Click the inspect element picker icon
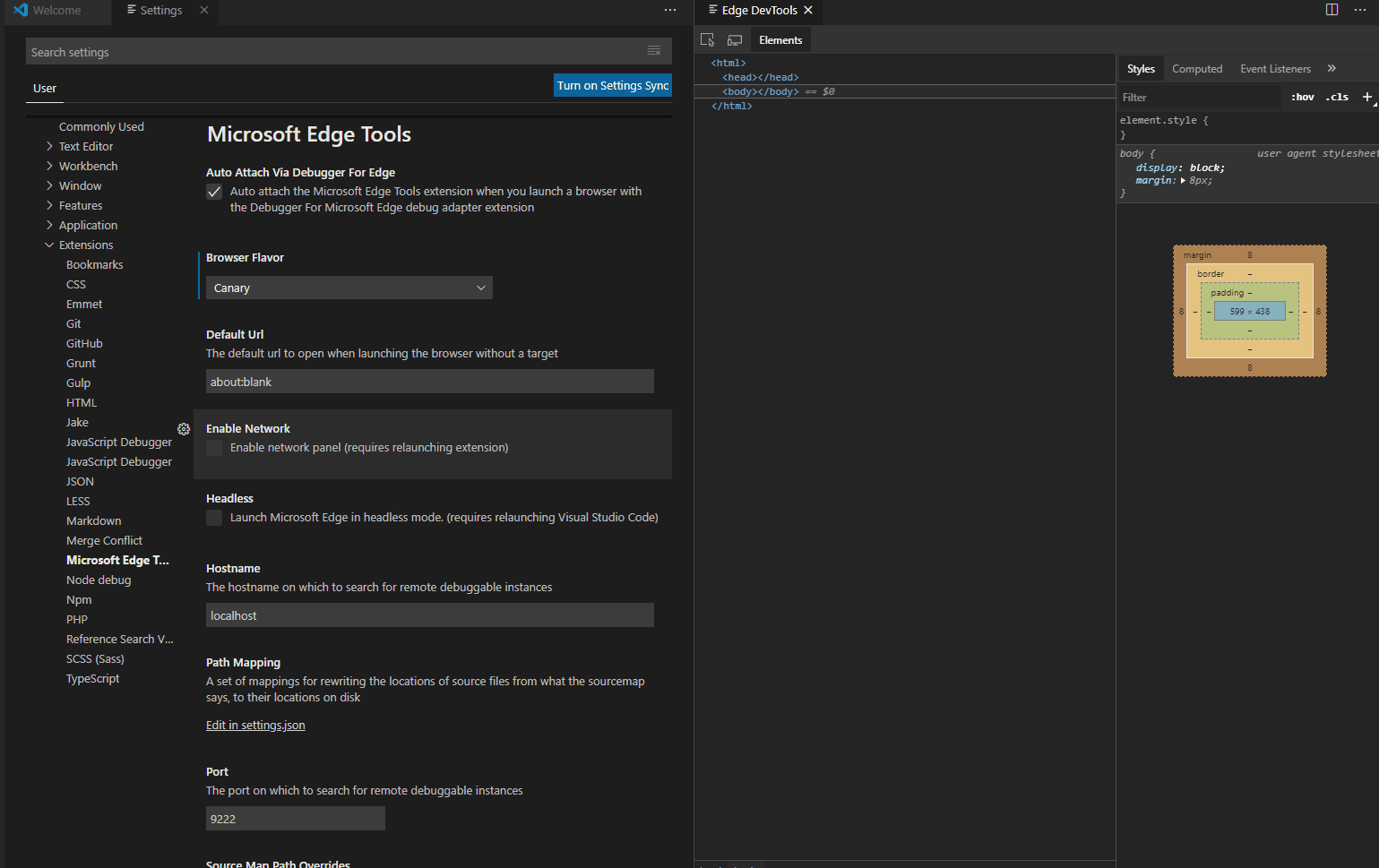 pyautogui.click(x=707, y=40)
